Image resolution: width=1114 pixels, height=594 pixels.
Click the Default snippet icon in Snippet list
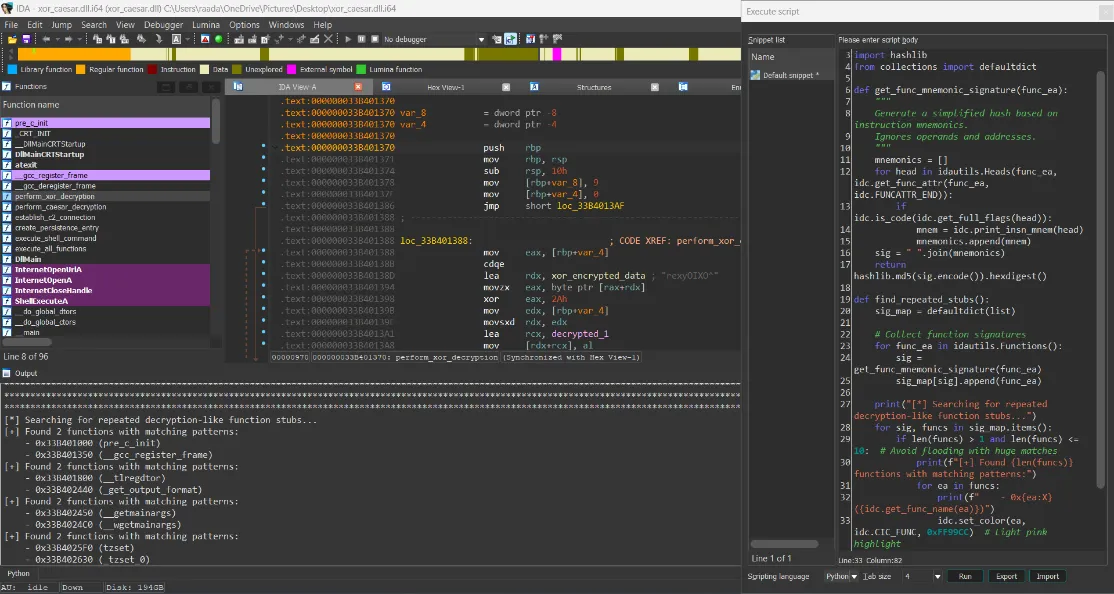point(755,75)
